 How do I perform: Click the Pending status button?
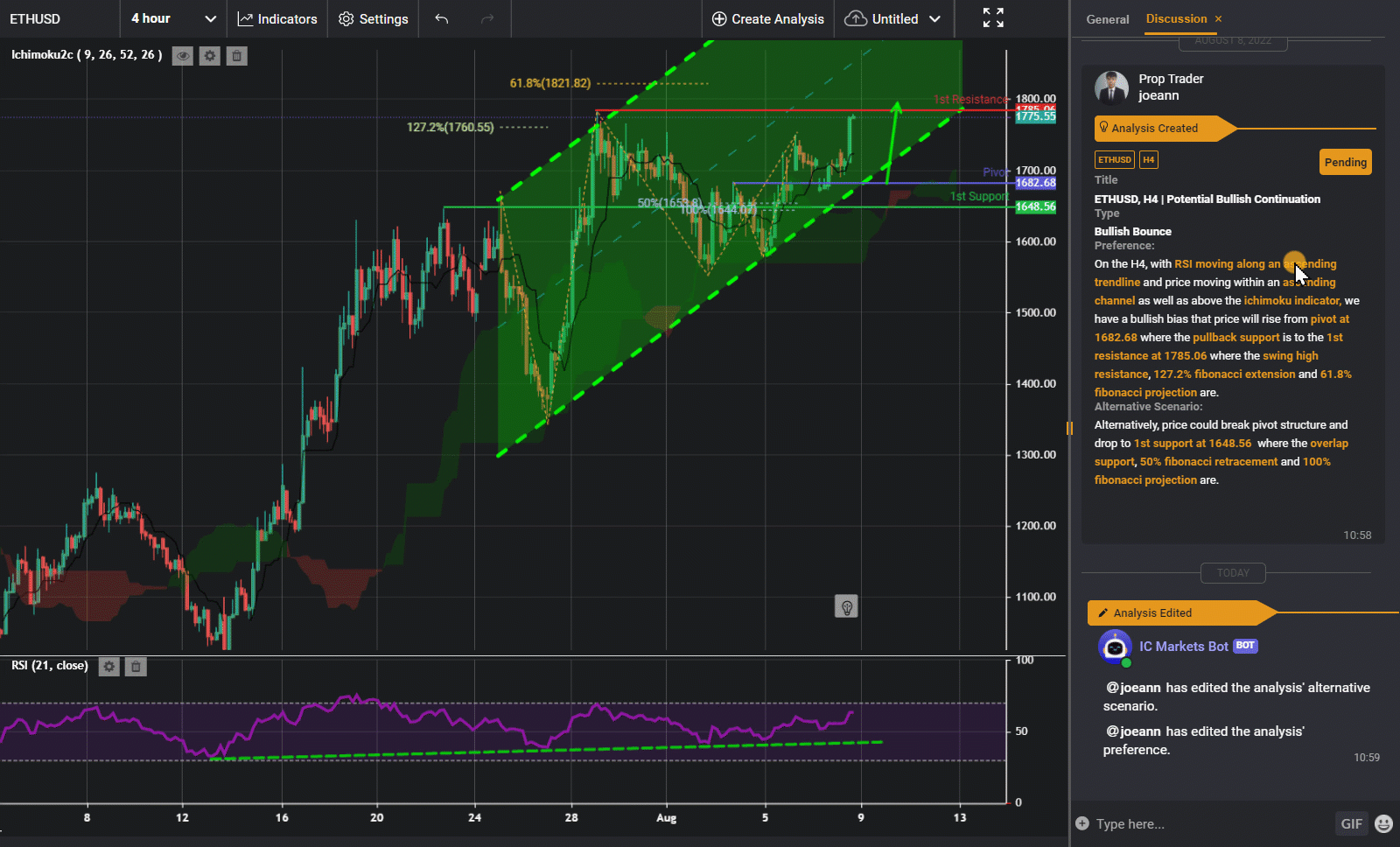[1345, 162]
